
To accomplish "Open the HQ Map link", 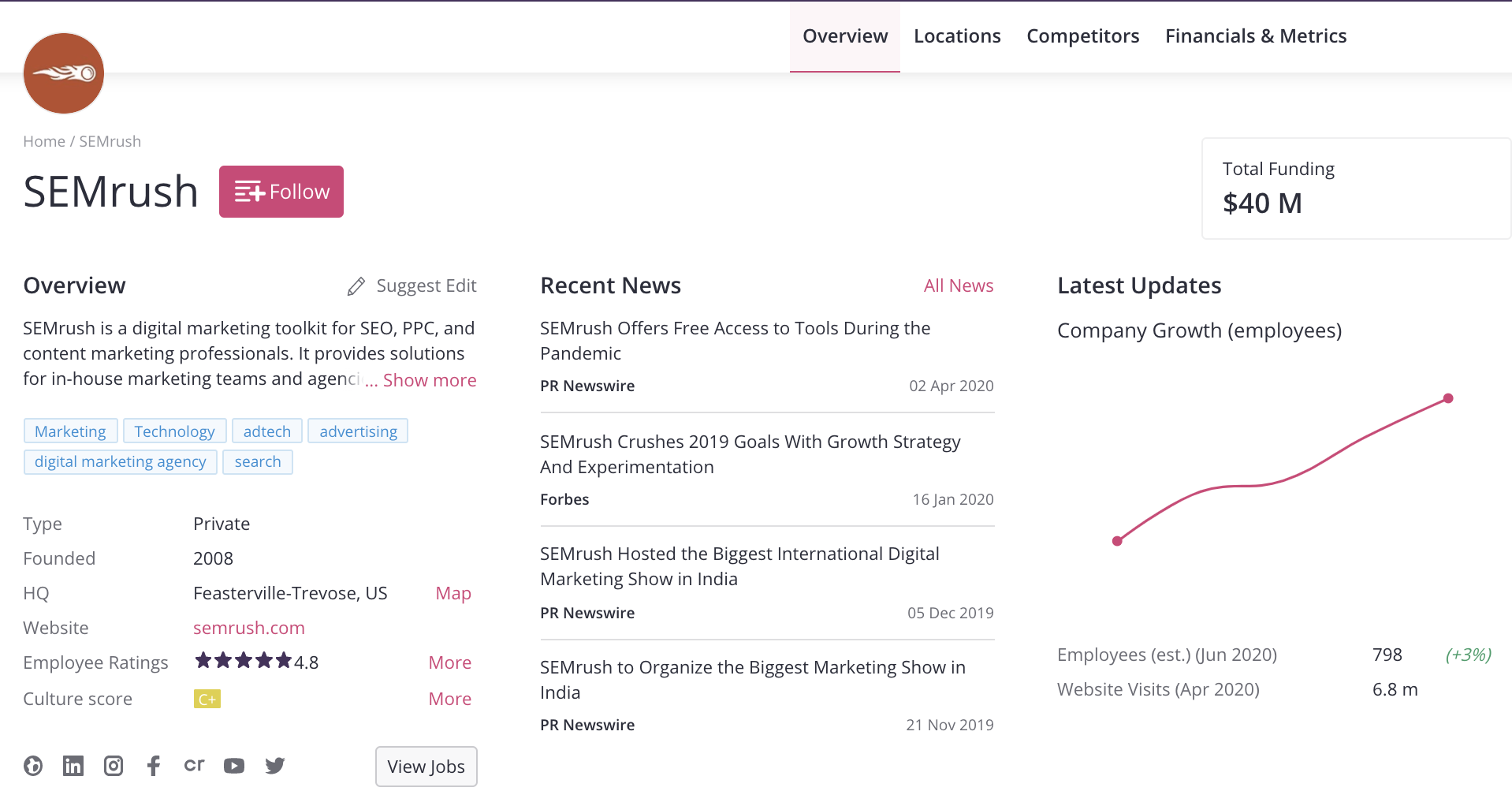I will click(x=453, y=593).
